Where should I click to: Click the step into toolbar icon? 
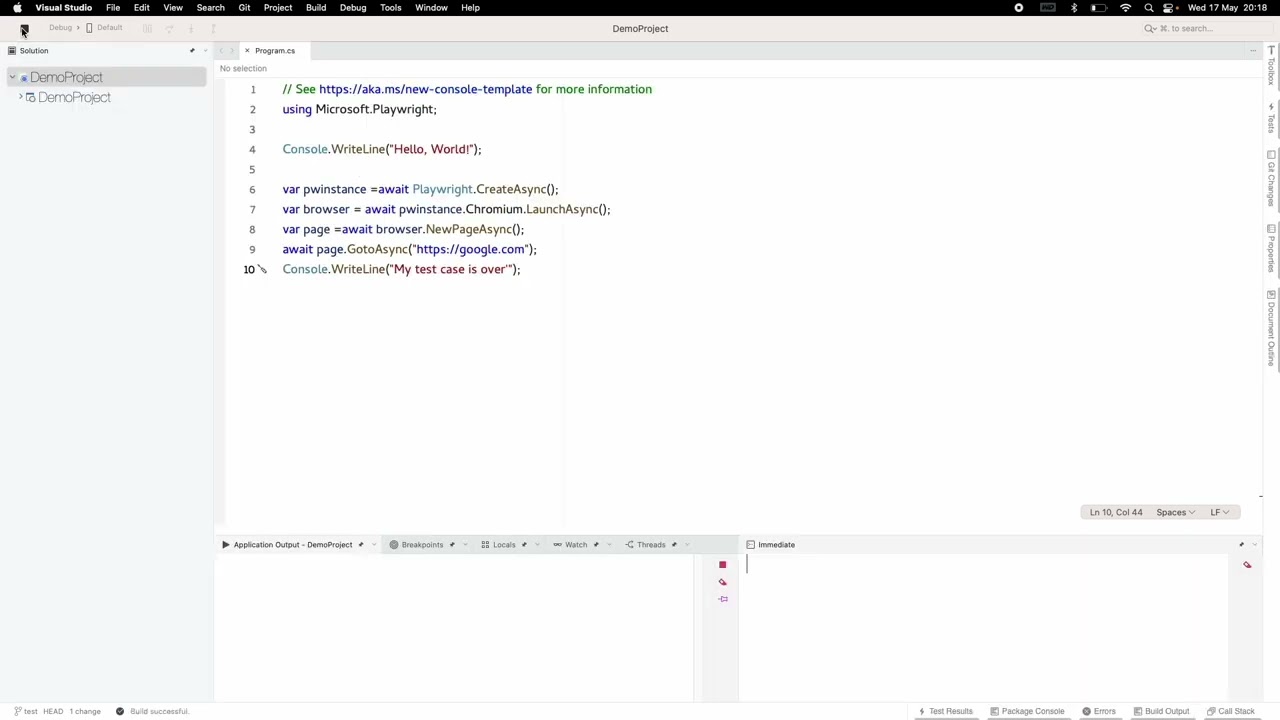pos(191,28)
